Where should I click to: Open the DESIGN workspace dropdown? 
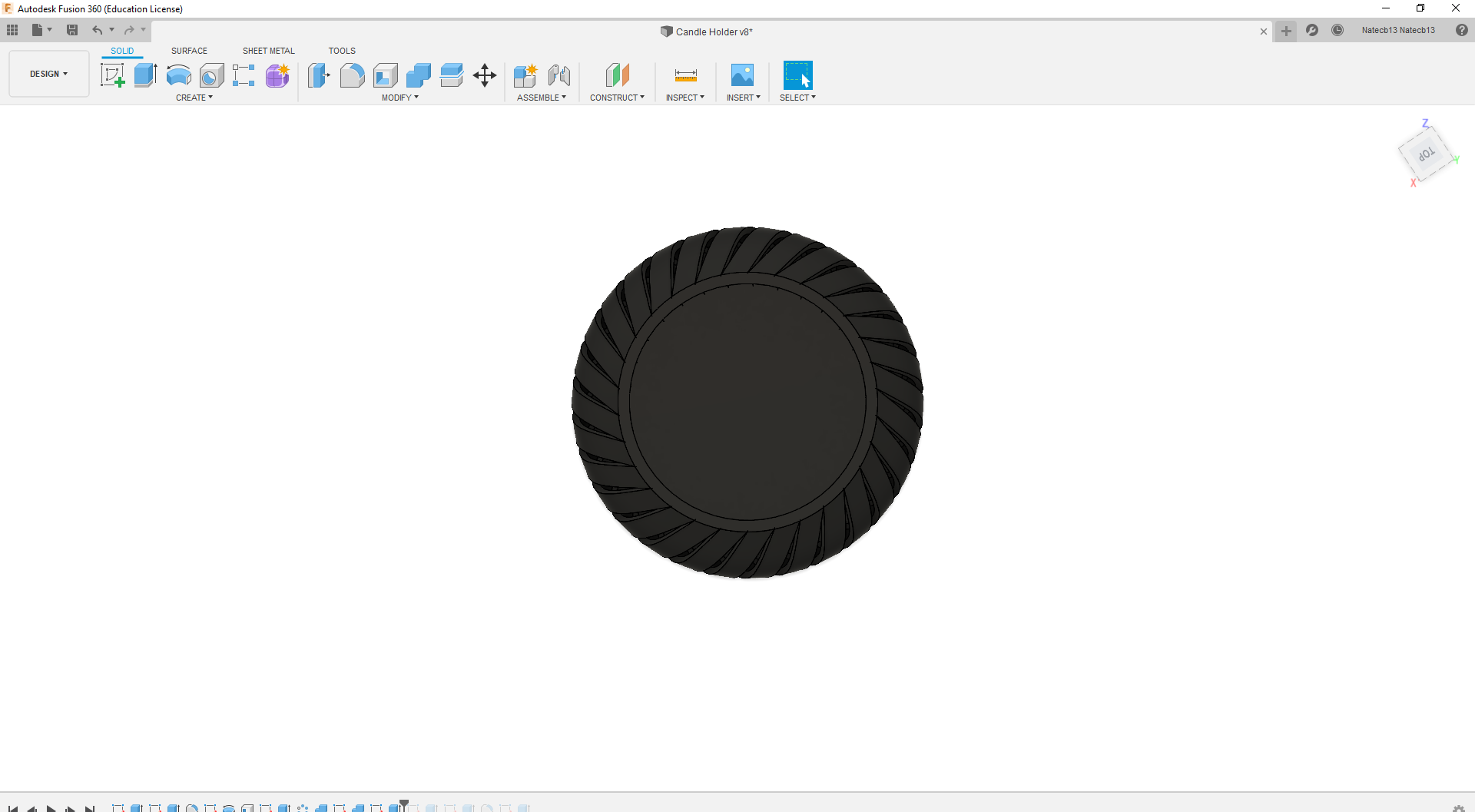pyautogui.click(x=49, y=74)
